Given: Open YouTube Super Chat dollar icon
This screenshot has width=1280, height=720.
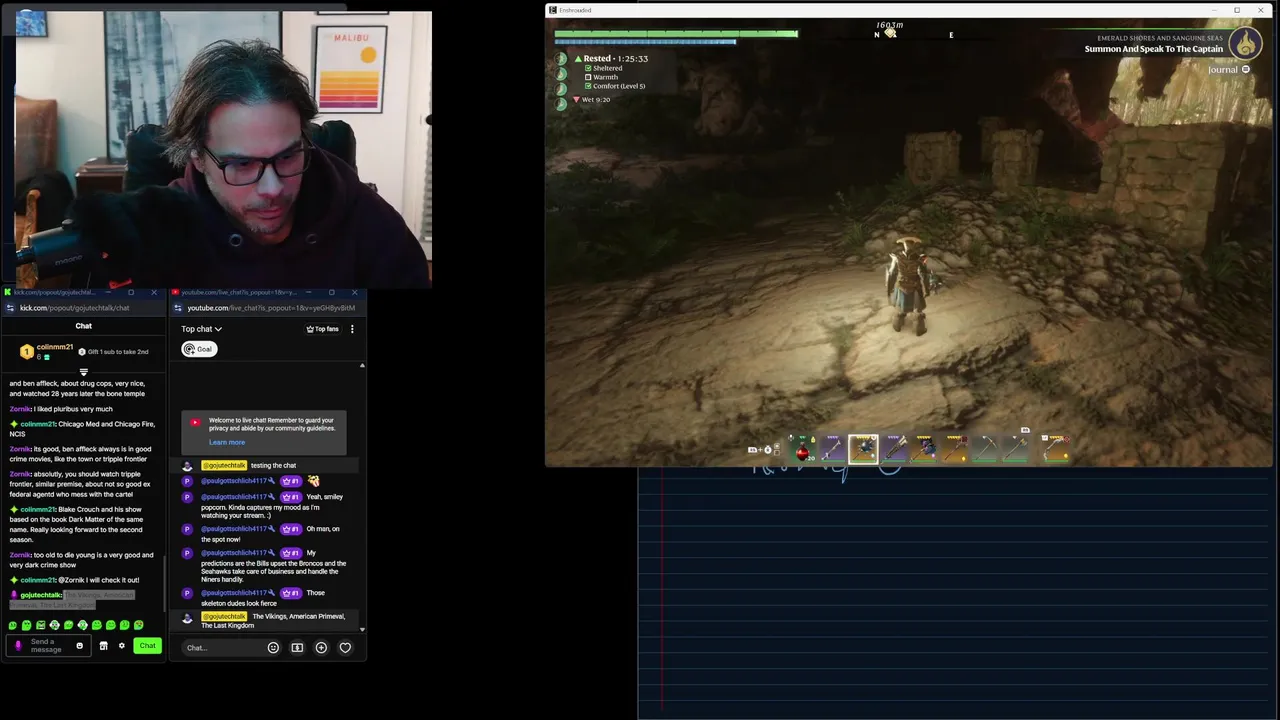Looking at the screenshot, I should 297,648.
